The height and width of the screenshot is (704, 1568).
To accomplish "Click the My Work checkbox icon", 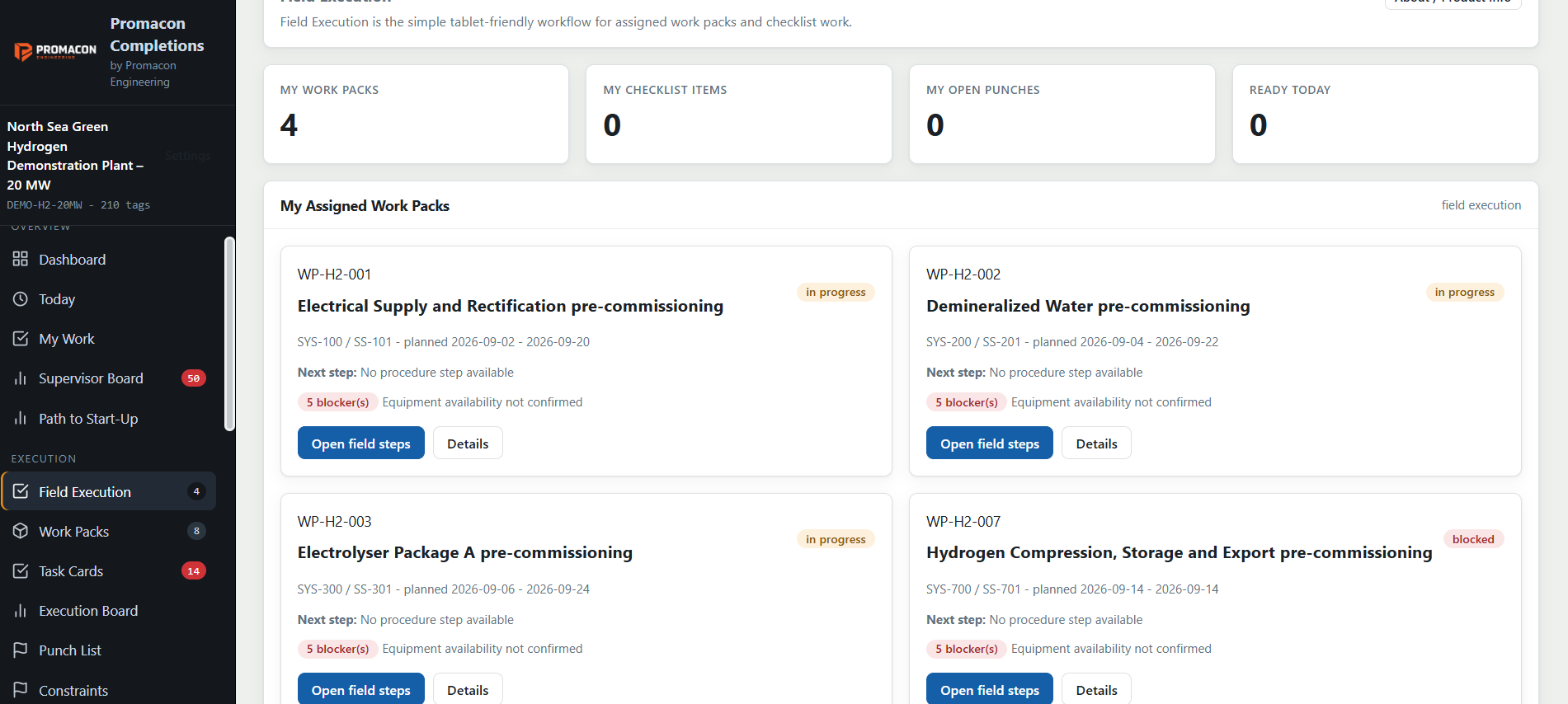I will 21,338.
